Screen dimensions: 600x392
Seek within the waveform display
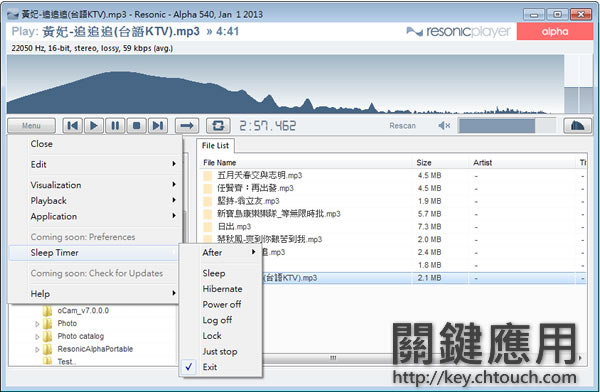tap(285, 84)
